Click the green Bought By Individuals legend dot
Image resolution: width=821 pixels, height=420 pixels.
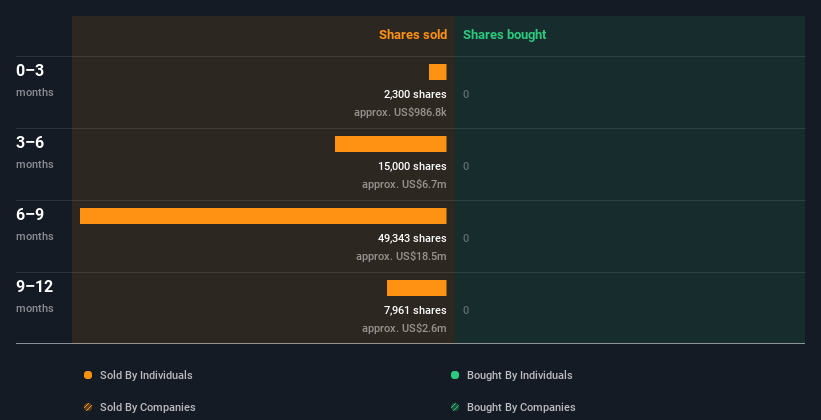click(455, 375)
